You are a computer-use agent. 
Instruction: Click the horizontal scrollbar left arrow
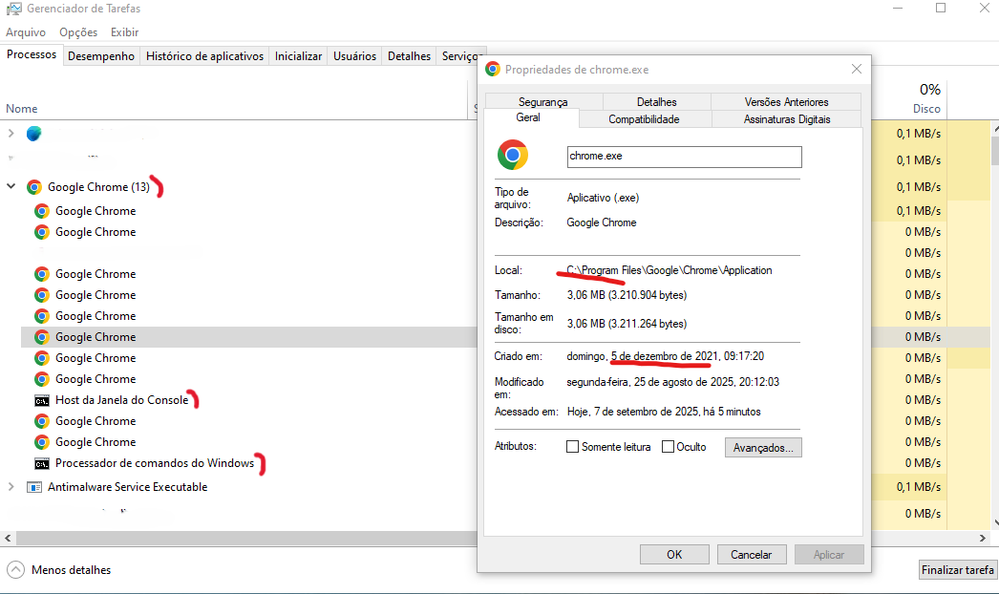coord(8,539)
